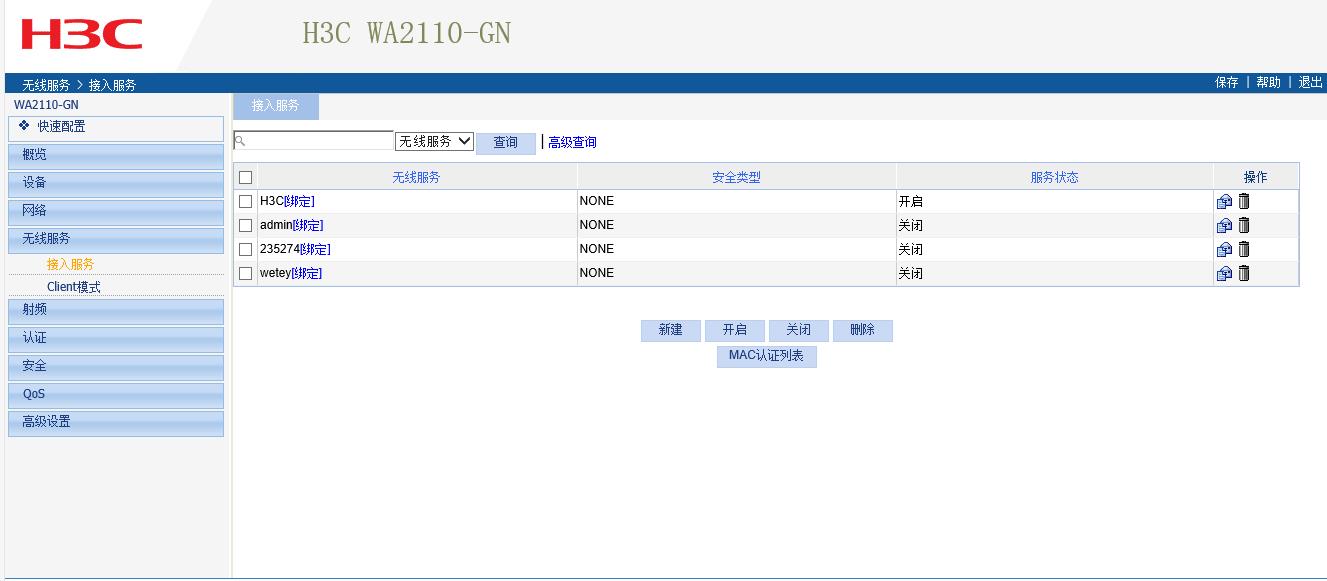This screenshot has height=581, width=1327.
Task: Expand the QoS sidebar section
Action: (116, 394)
